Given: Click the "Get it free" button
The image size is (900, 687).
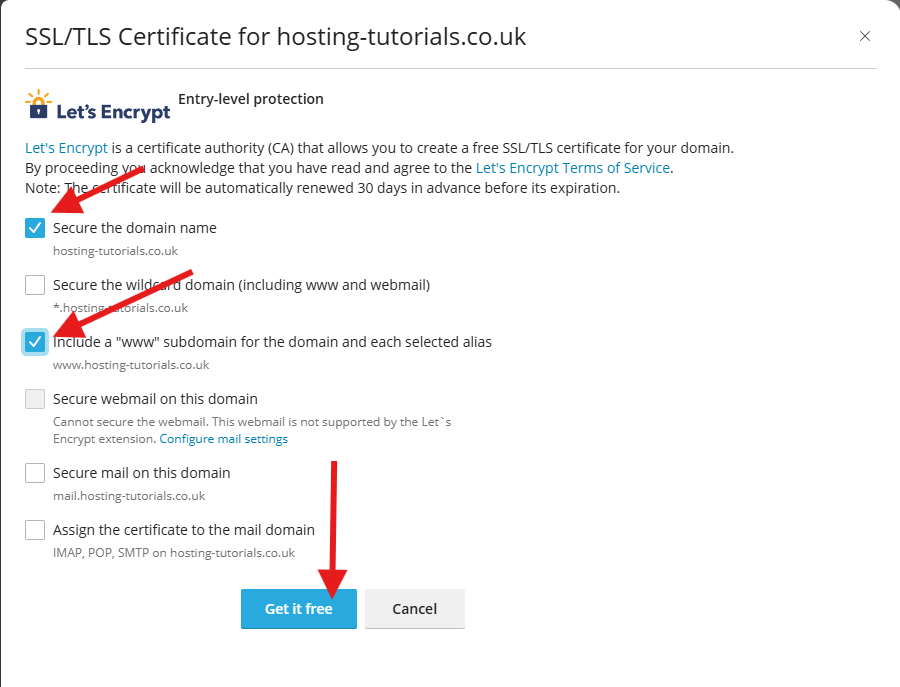Looking at the screenshot, I should click(298, 608).
